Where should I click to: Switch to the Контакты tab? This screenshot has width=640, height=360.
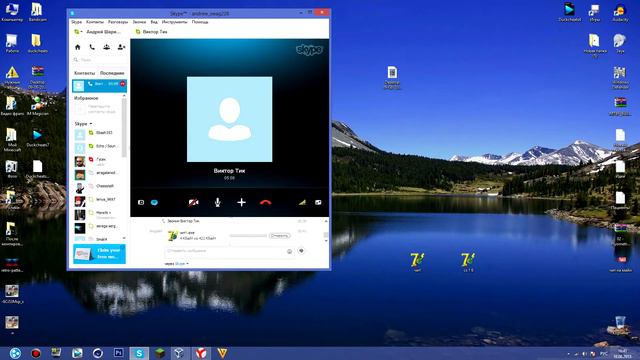(x=84, y=73)
